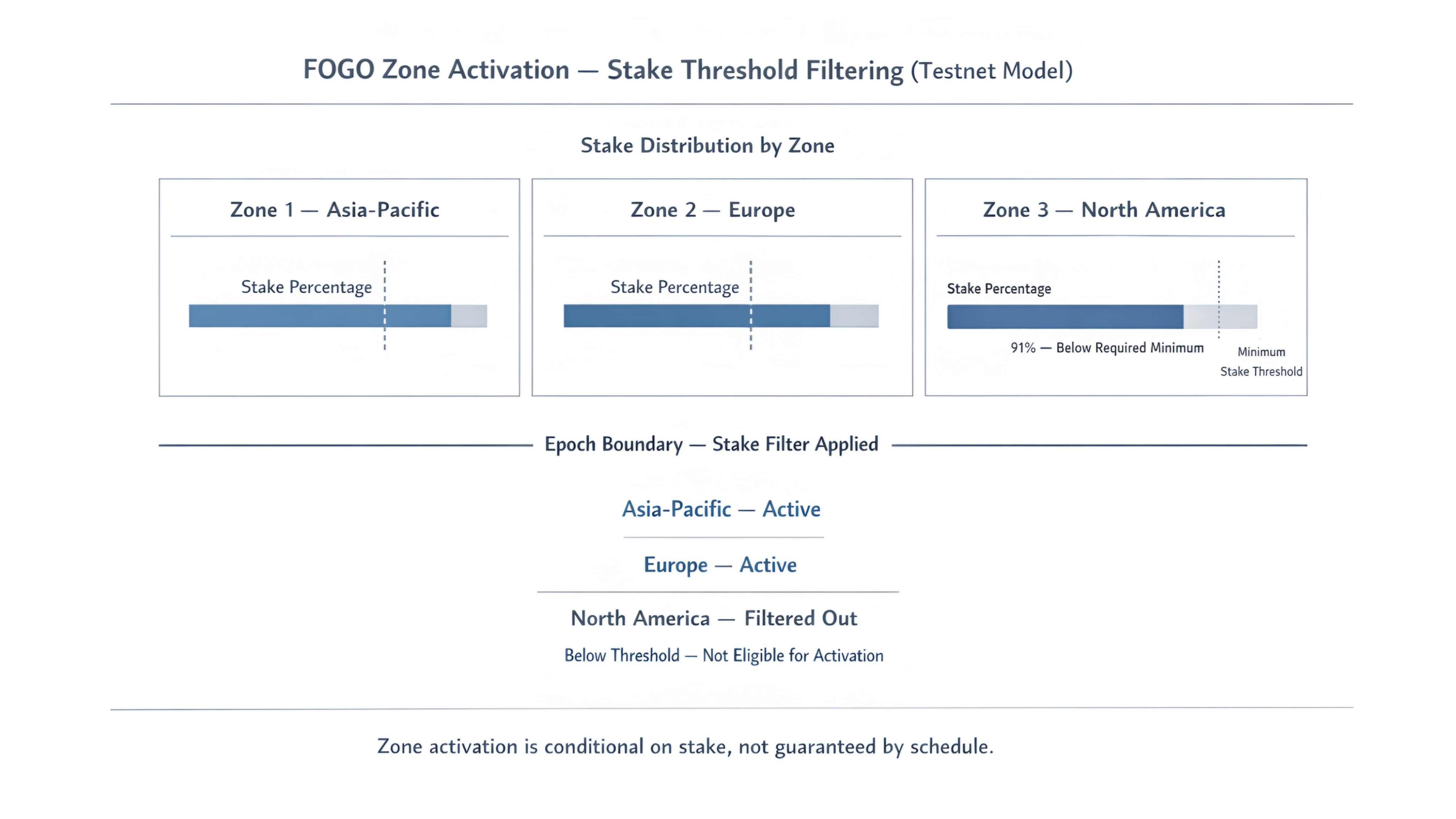Image resolution: width=1456 pixels, height=819 pixels.
Task: Select the Zone 3 — North America heading
Action: coord(1104,210)
